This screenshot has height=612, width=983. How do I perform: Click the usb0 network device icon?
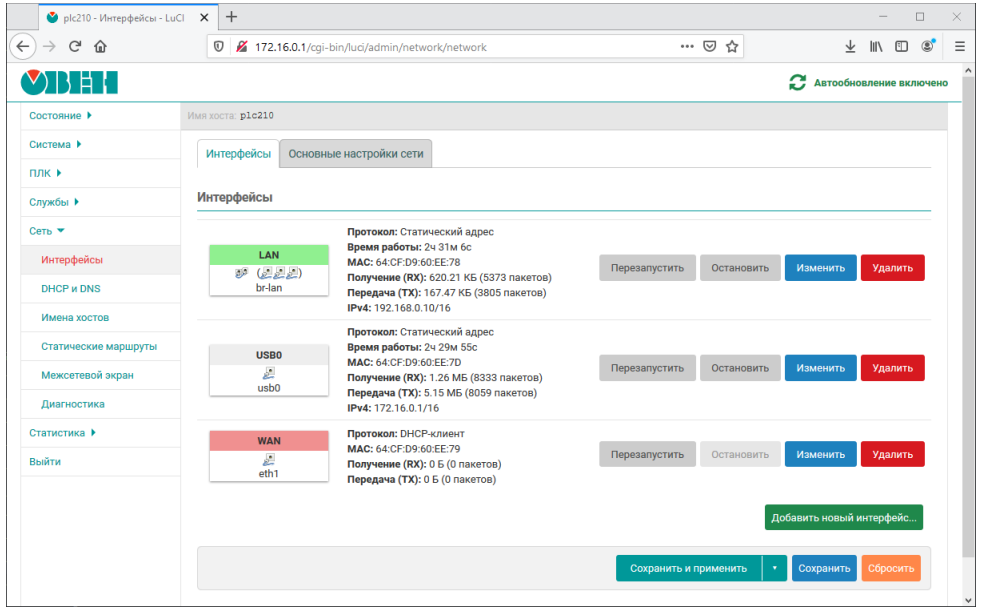click(268, 374)
